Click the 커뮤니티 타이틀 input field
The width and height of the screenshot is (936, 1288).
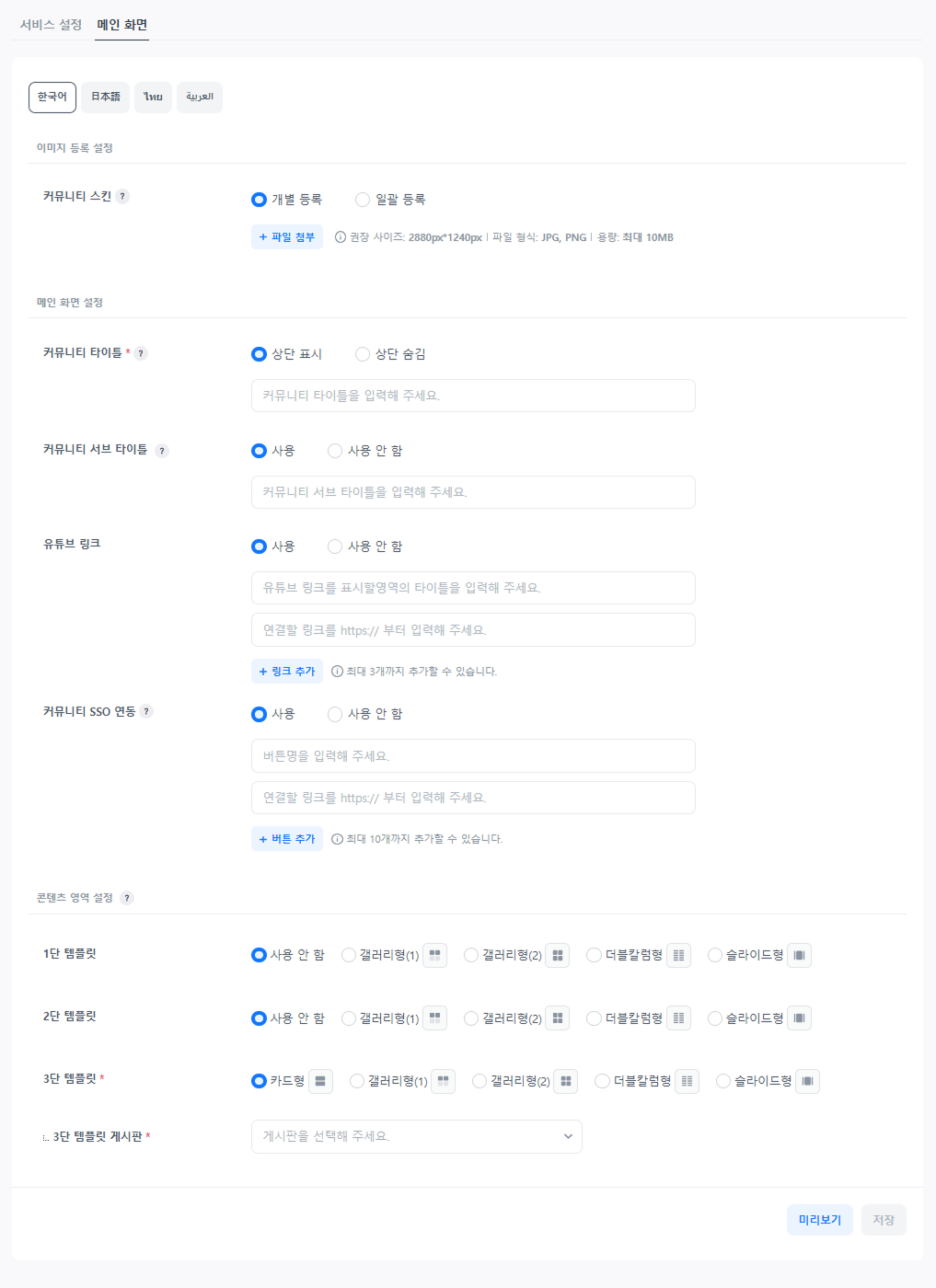473,396
